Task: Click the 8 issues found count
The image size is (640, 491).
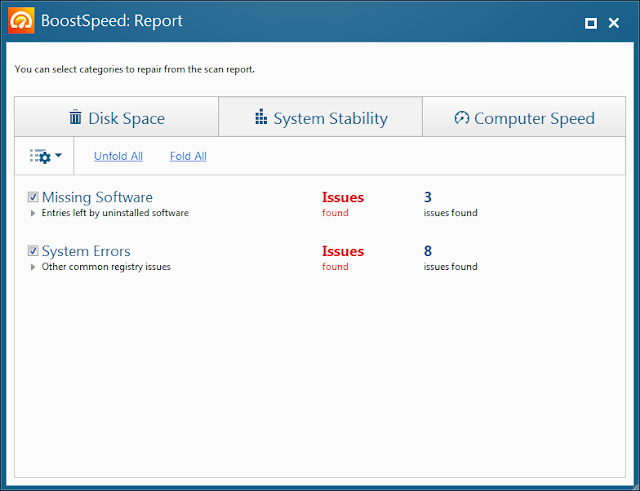Action: click(428, 251)
